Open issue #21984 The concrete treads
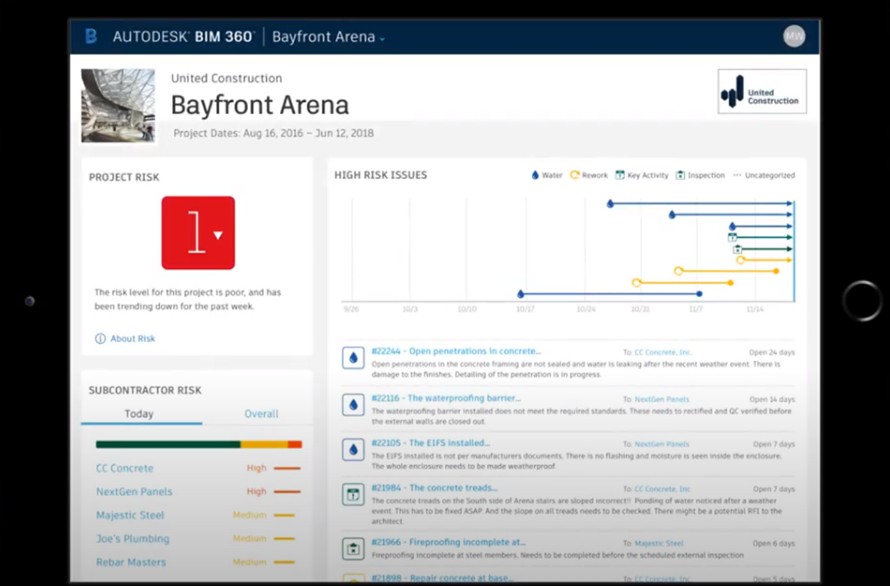Viewport: 890px width, 586px height. tap(434, 488)
